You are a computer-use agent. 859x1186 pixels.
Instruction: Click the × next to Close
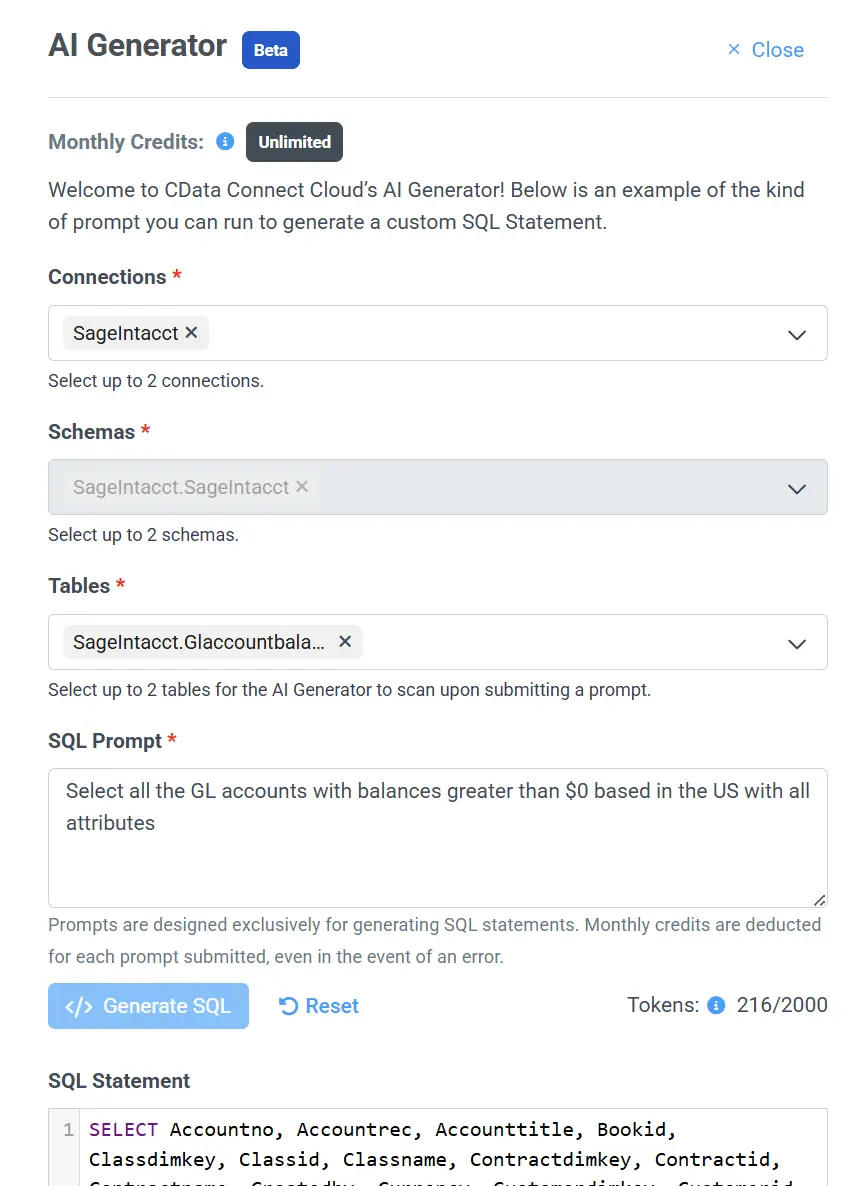pos(732,49)
